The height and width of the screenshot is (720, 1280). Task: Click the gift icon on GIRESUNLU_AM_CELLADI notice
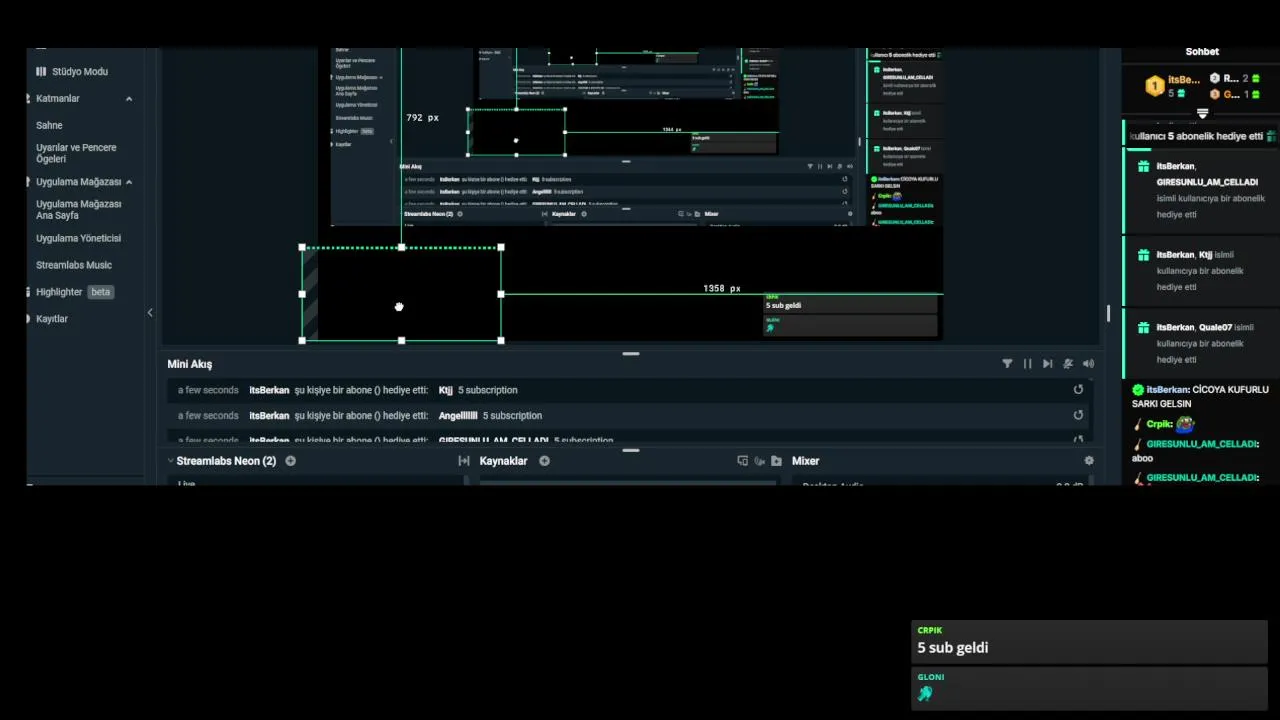coord(1143,166)
